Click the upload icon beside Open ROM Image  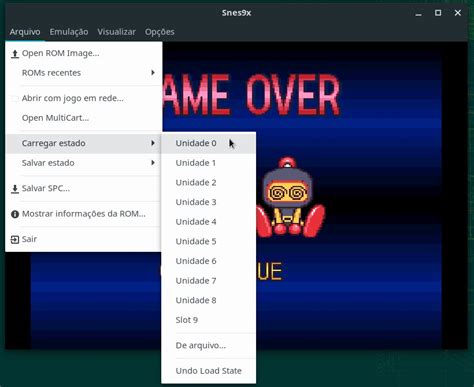coord(15,54)
